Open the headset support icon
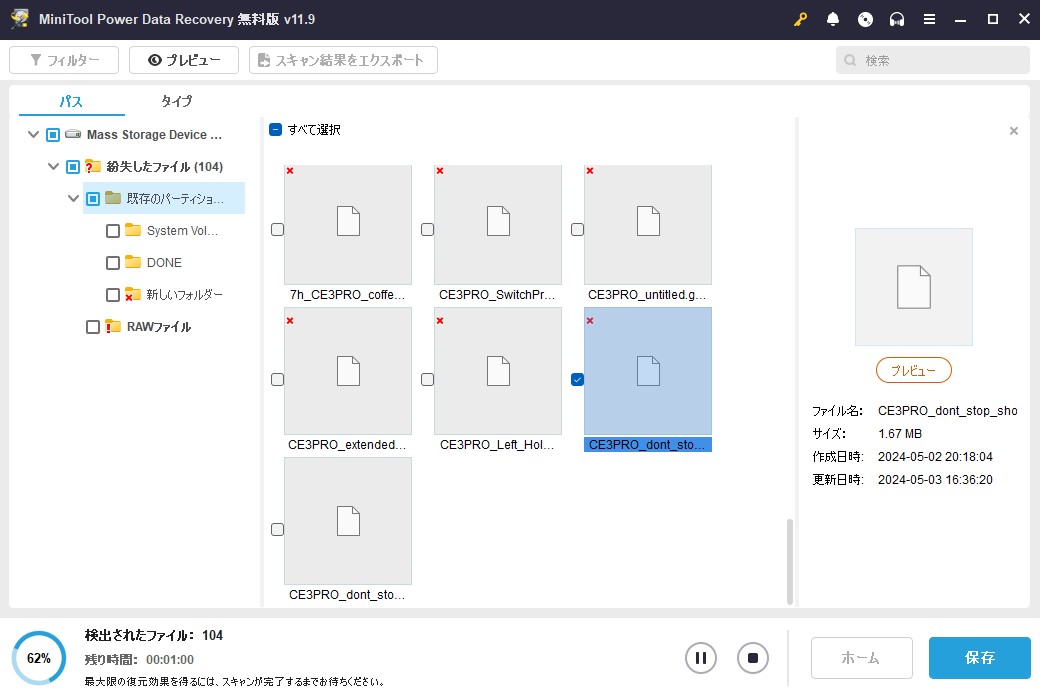The image size is (1040, 695). [897, 19]
